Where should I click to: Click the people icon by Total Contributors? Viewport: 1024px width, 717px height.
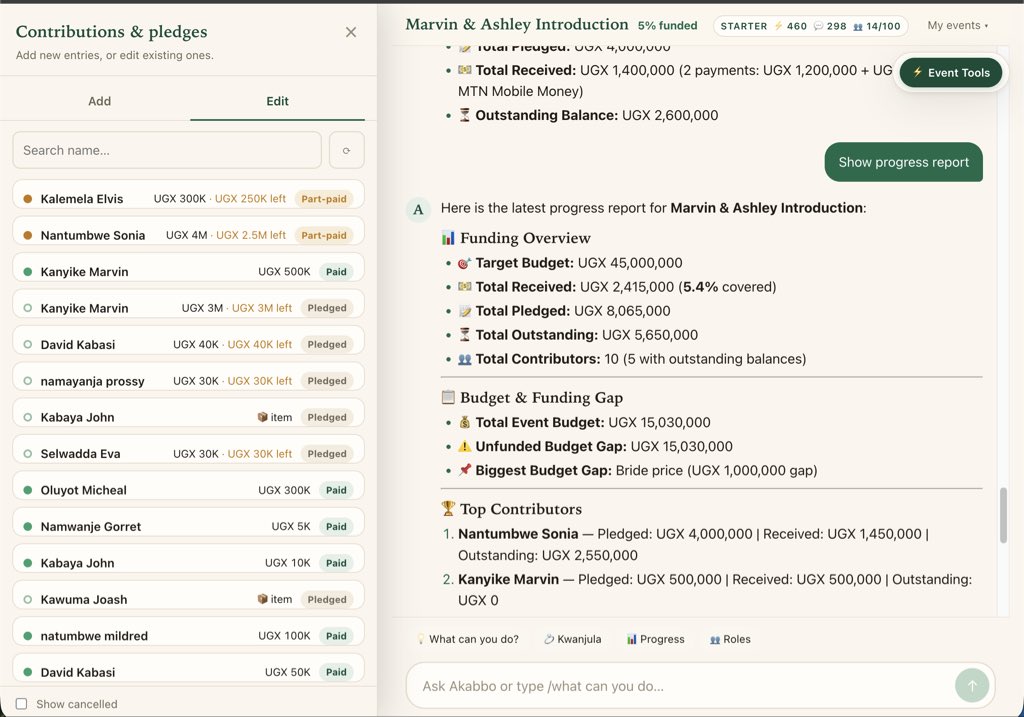point(464,358)
